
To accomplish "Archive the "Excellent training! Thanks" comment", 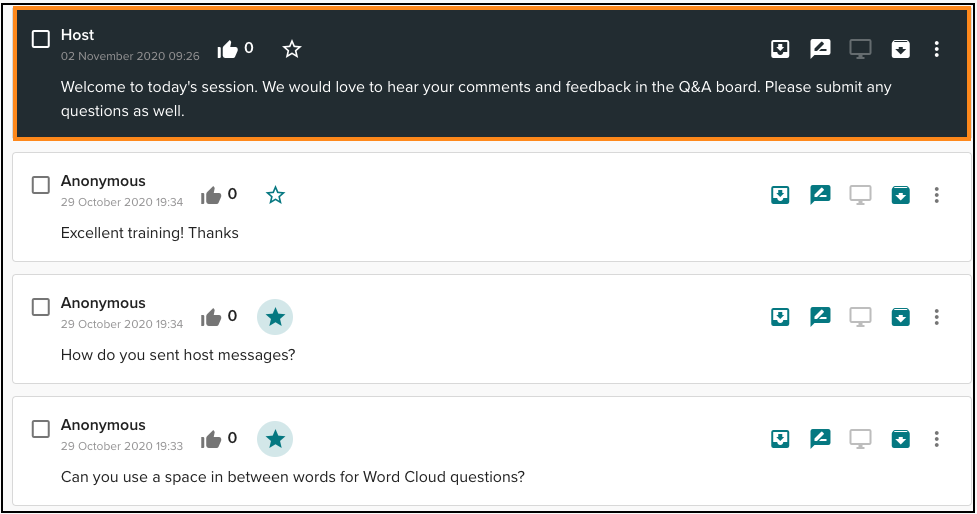I will click(x=900, y=195).
